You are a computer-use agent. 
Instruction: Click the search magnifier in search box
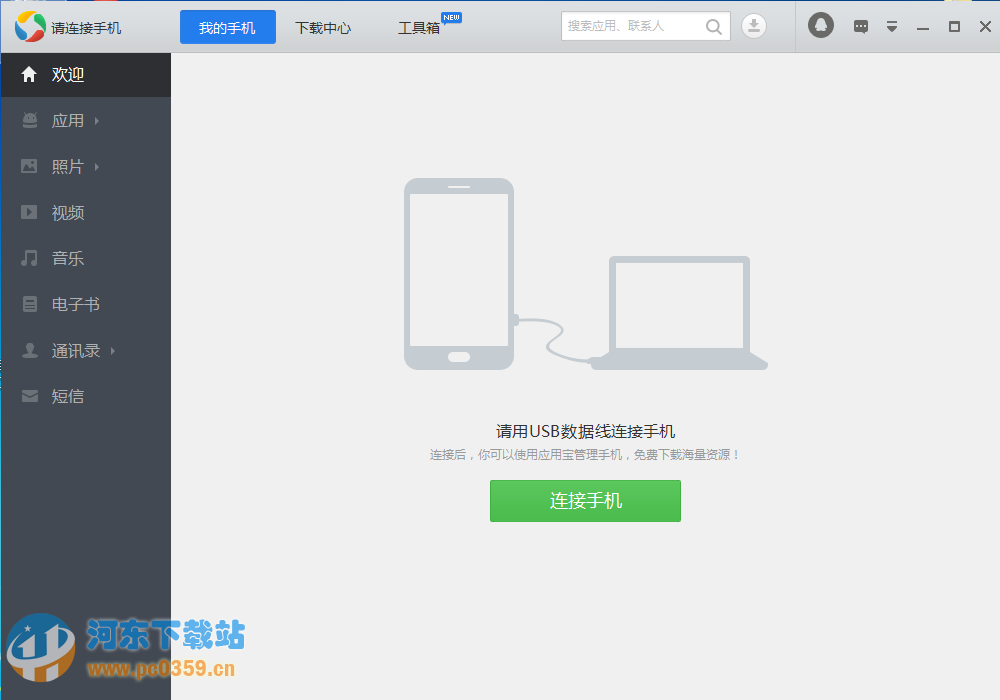pyautogui.click(x=713, y=26)
